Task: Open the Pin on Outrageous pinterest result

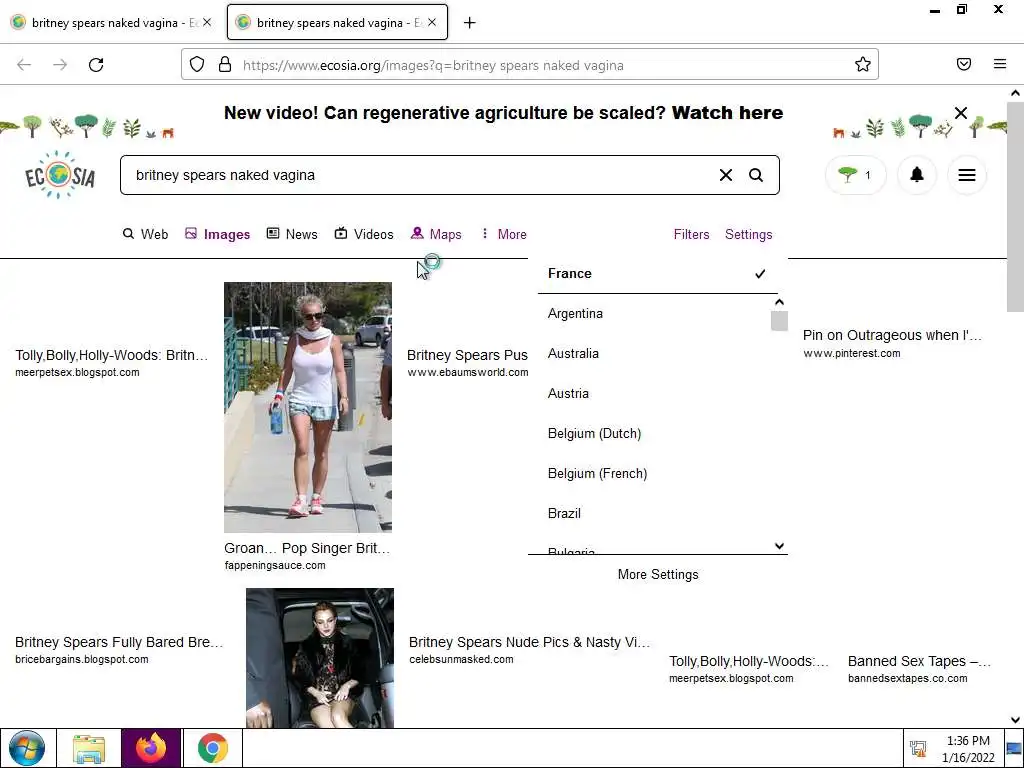Action: click(x=892, y=335)
